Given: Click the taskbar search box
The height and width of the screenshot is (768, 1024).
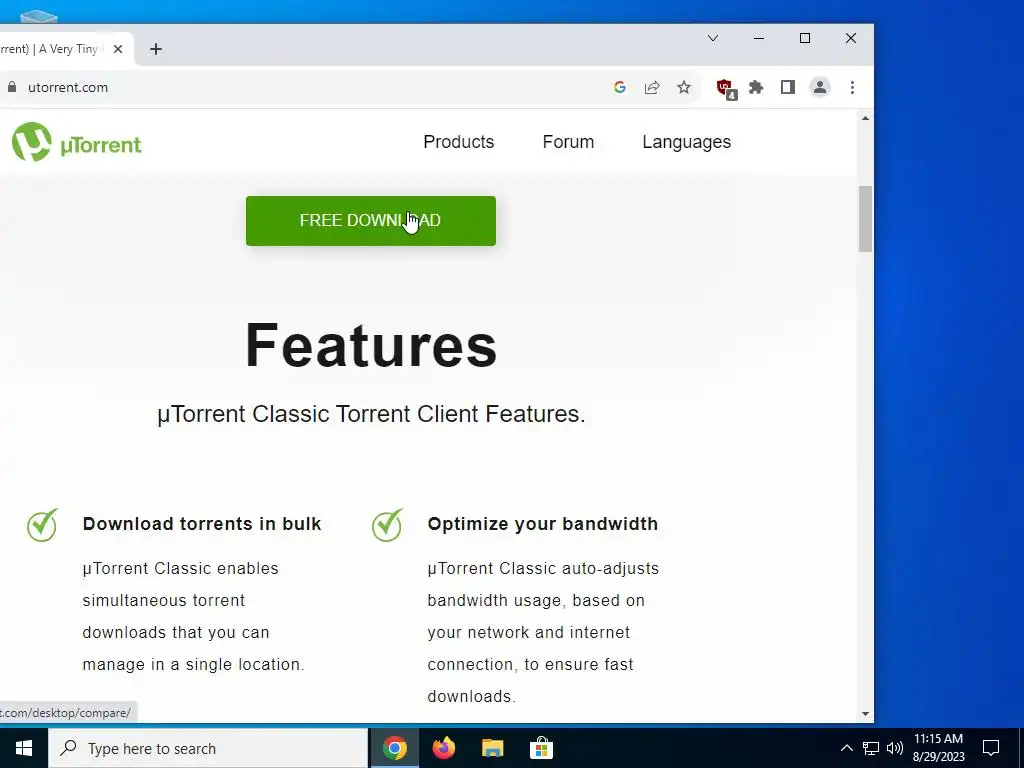Looking at the screenshot, I should [208, 748].
